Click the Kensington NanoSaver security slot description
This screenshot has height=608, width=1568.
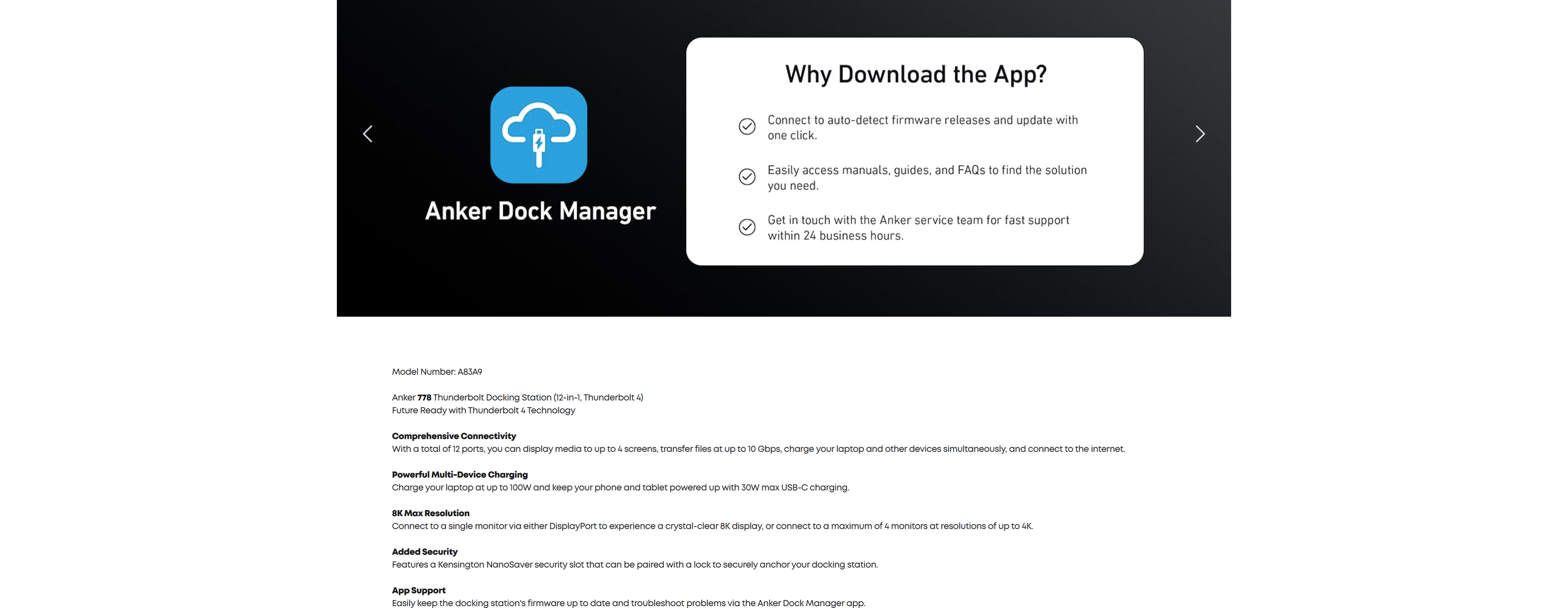pyautogui.click(x=635, y=565)
